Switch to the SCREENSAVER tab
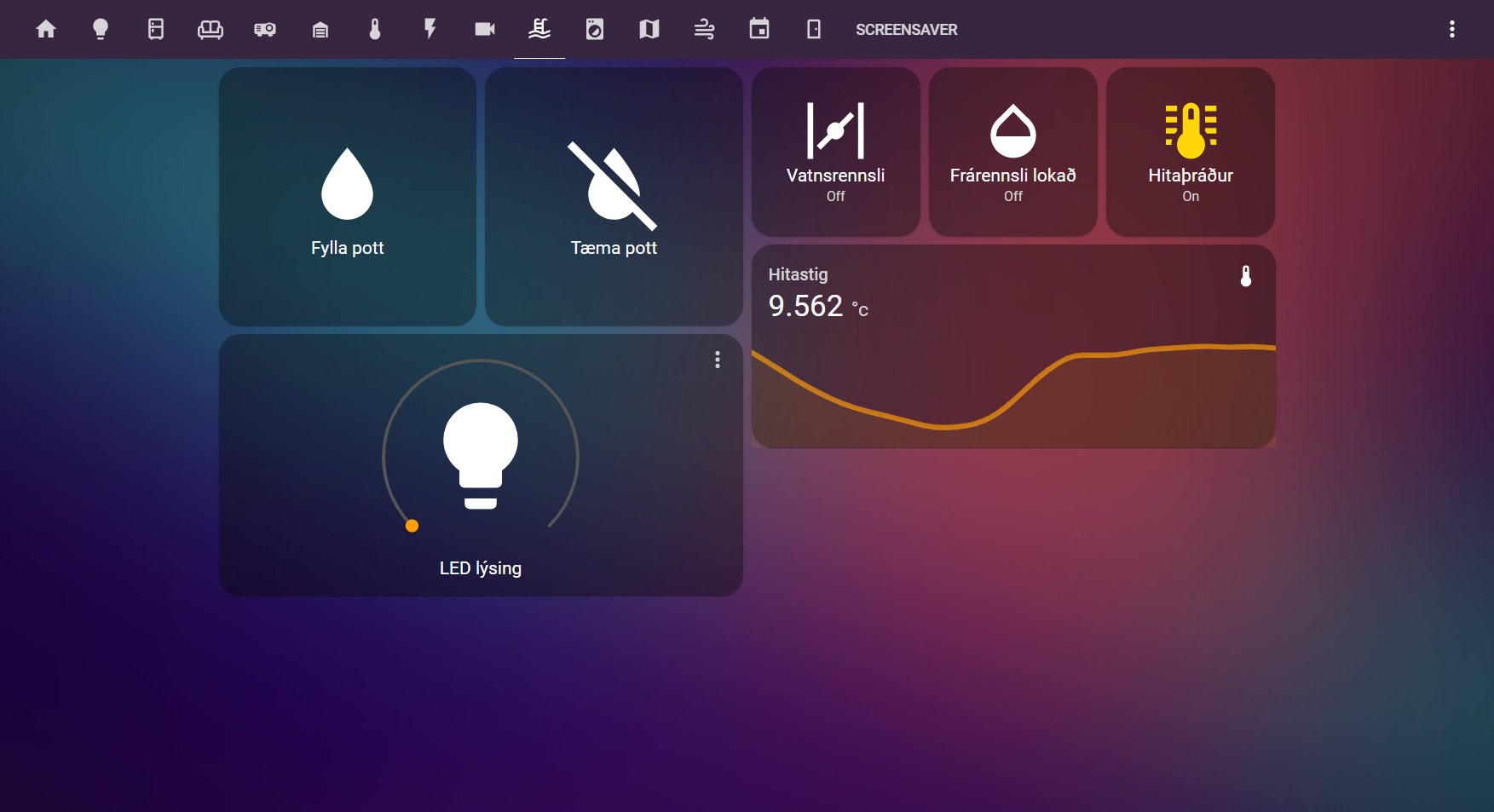Viewport: 1494px width, 812px height. [x=906, y=30]
